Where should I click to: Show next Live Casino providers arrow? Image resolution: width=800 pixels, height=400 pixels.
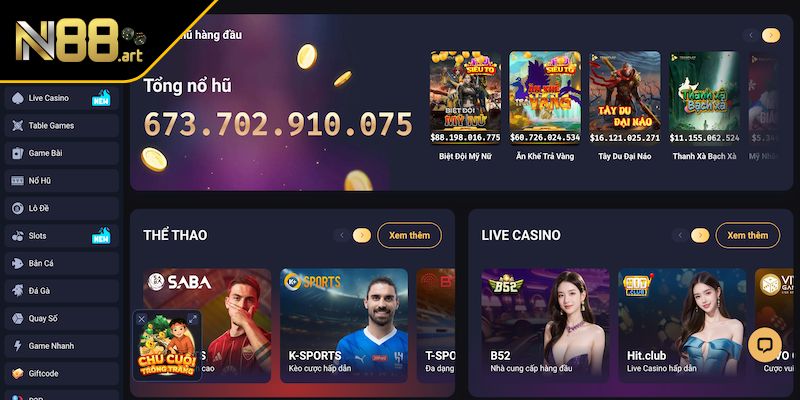pos(700,235)
